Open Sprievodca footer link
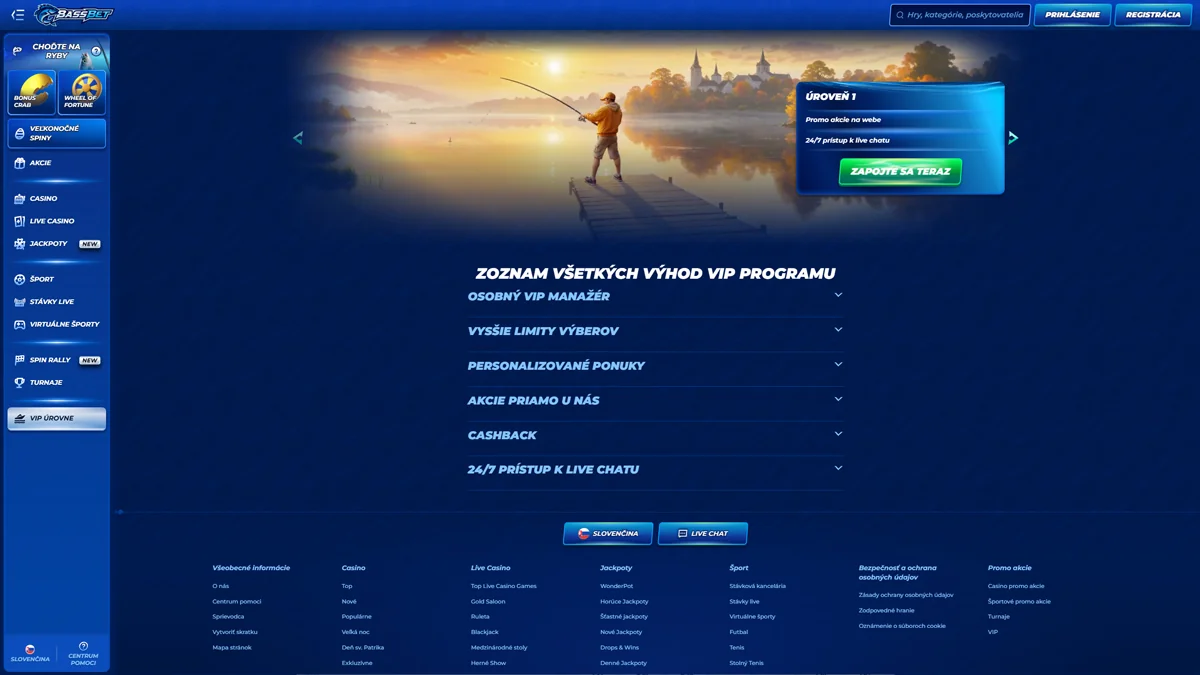1200x675 pixels. pyautogui.click(x=228, y=617)
